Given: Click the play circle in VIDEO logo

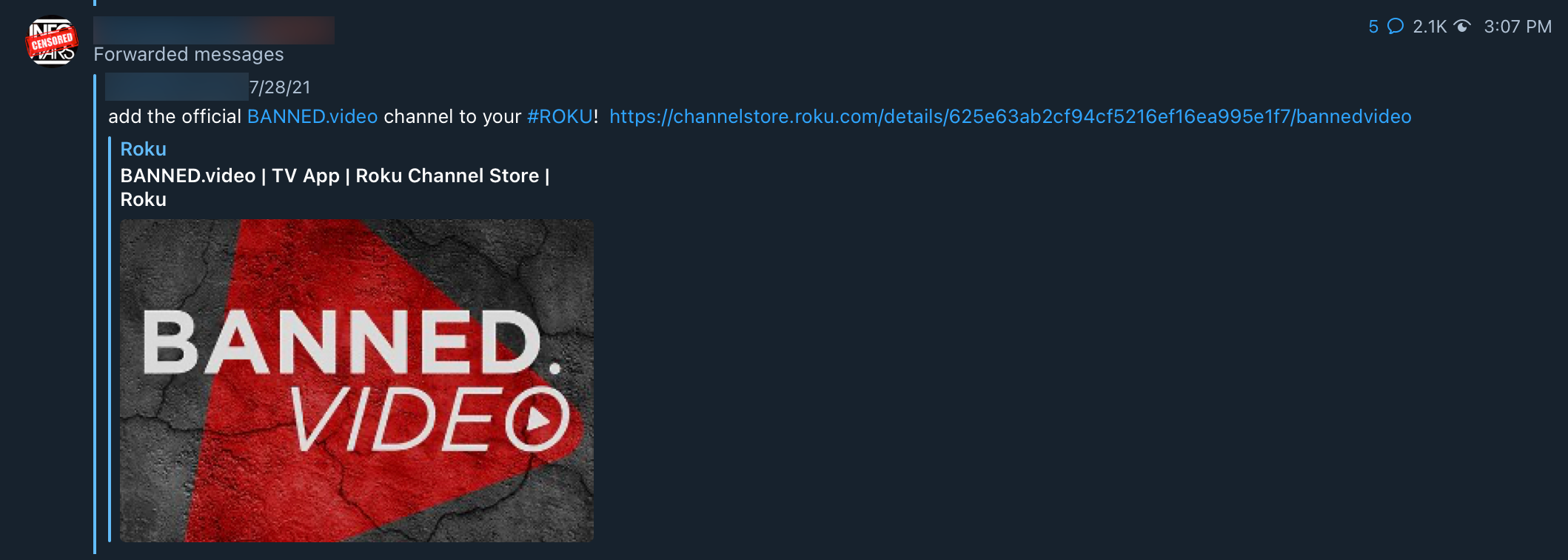Looking at the screenshot, I should click(x=537, y=419).
